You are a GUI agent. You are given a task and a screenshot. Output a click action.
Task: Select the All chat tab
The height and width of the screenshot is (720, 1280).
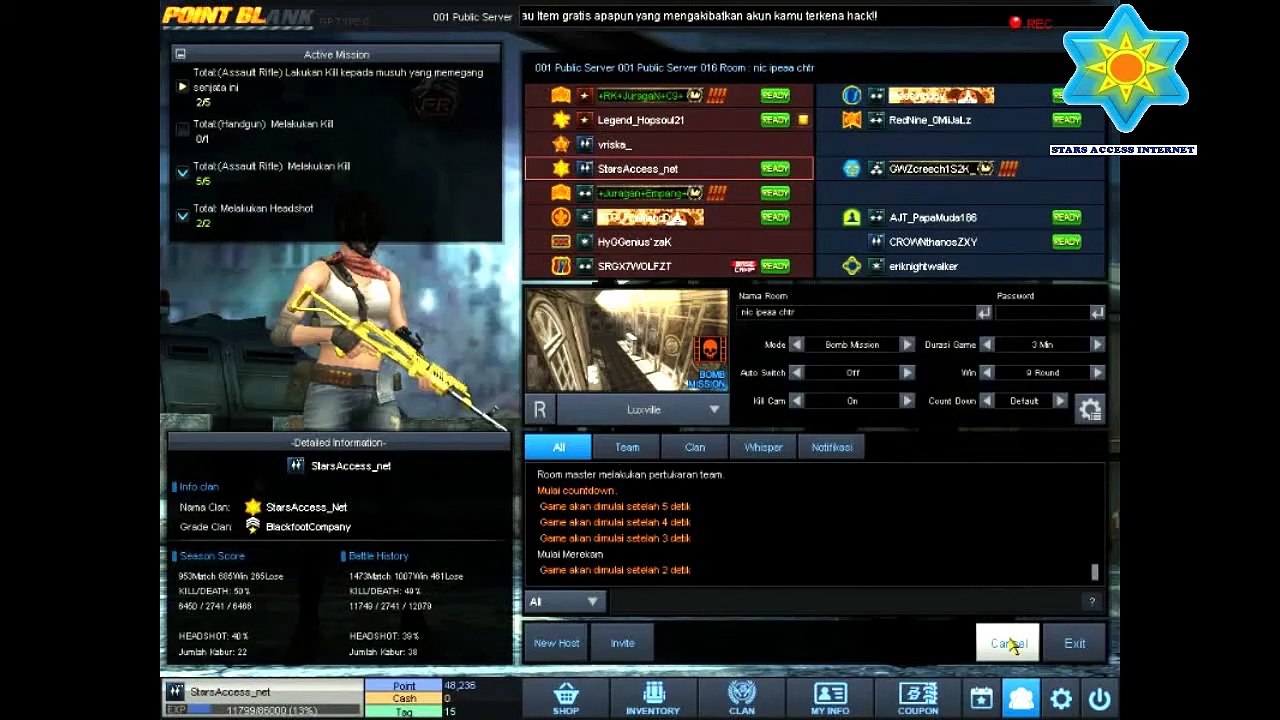point(558,447)
